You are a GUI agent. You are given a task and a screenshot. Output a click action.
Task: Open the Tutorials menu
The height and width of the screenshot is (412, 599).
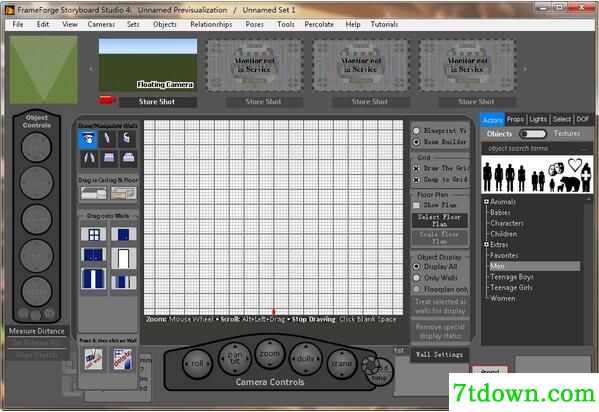point(384,24)
